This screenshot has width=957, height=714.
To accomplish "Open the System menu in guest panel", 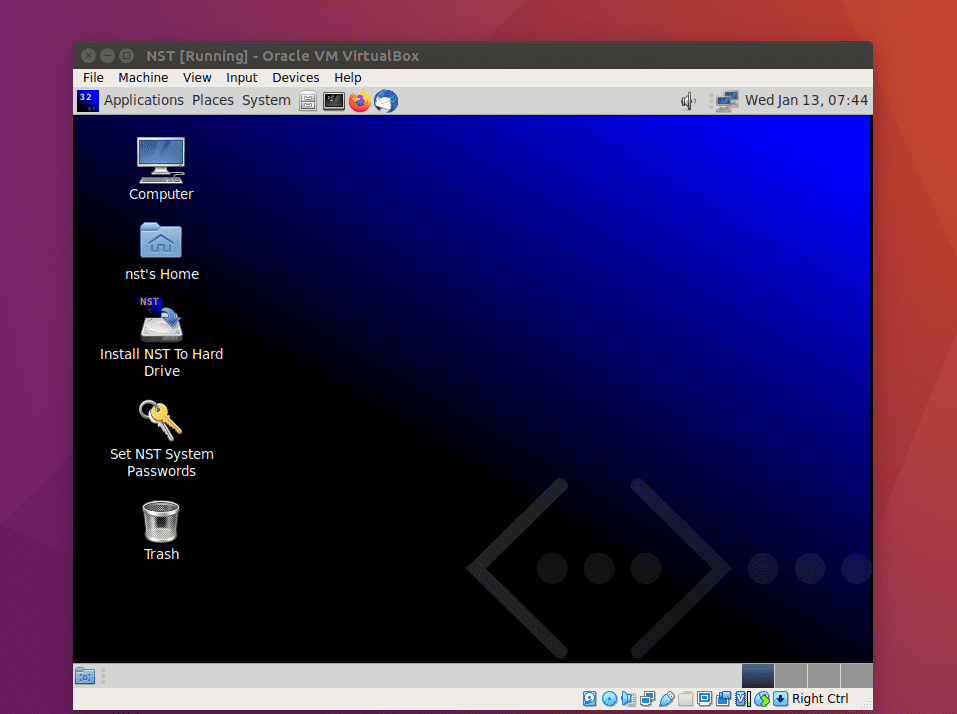I will click(x=266, y=100).
